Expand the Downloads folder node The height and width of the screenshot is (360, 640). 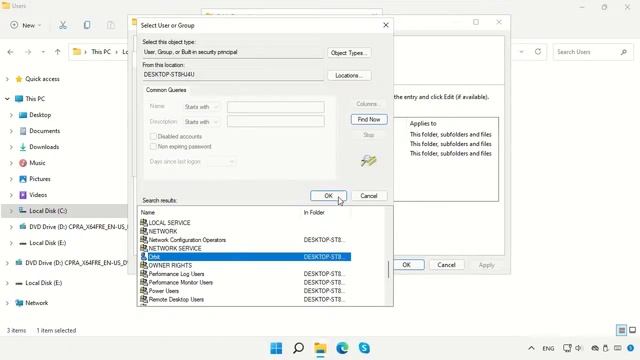click(11, 147)
